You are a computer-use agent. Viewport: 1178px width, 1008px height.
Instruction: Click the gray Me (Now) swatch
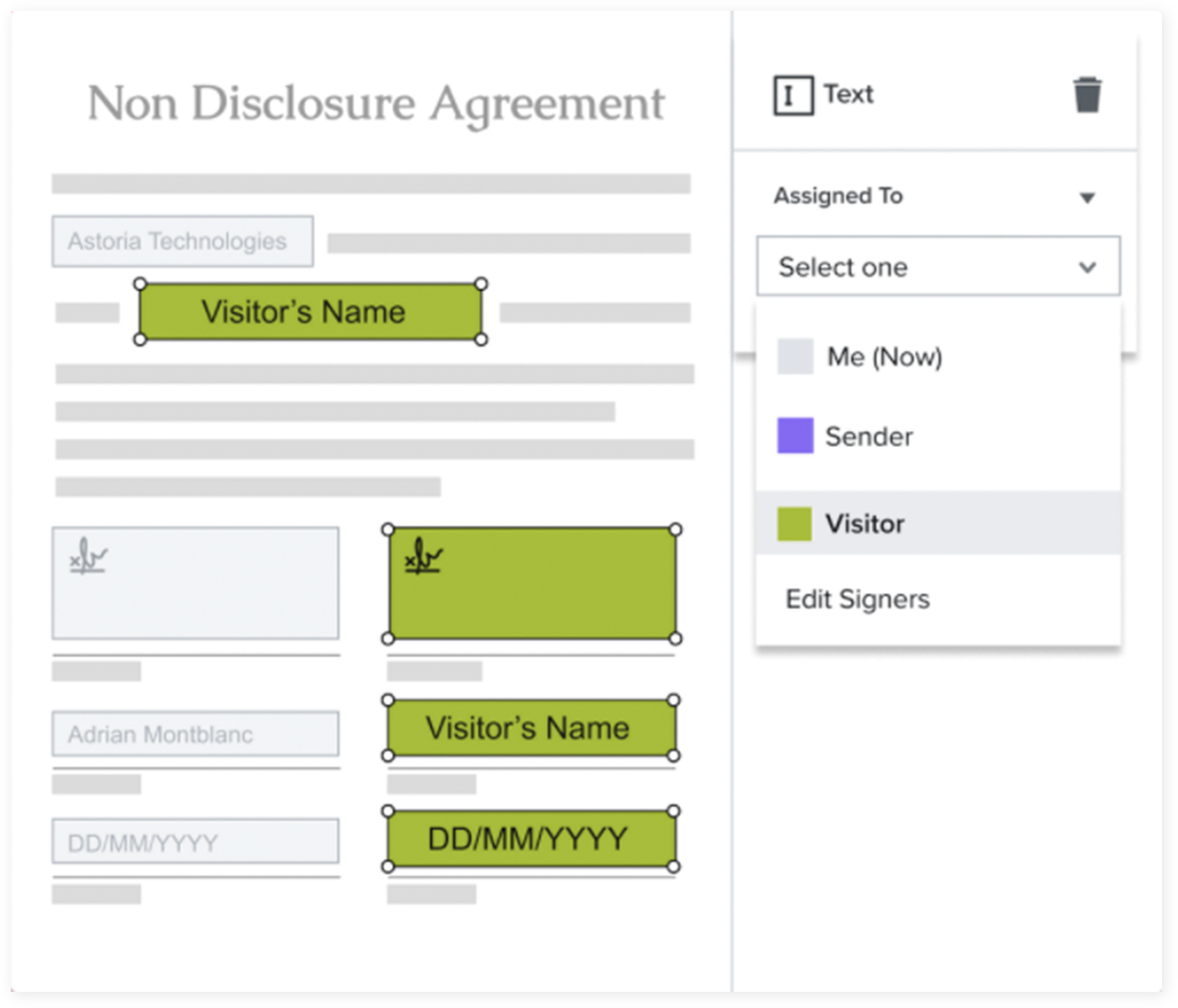(795, 356)
